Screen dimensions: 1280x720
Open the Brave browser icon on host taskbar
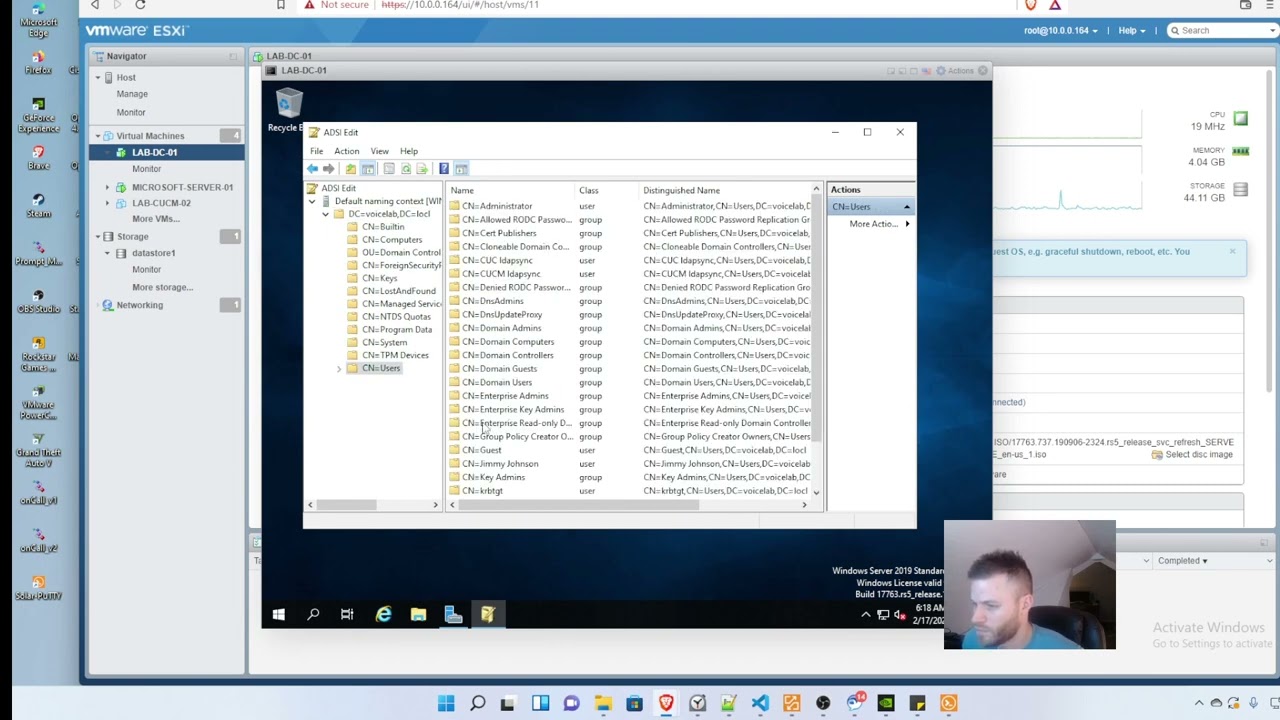pos(666,703)
